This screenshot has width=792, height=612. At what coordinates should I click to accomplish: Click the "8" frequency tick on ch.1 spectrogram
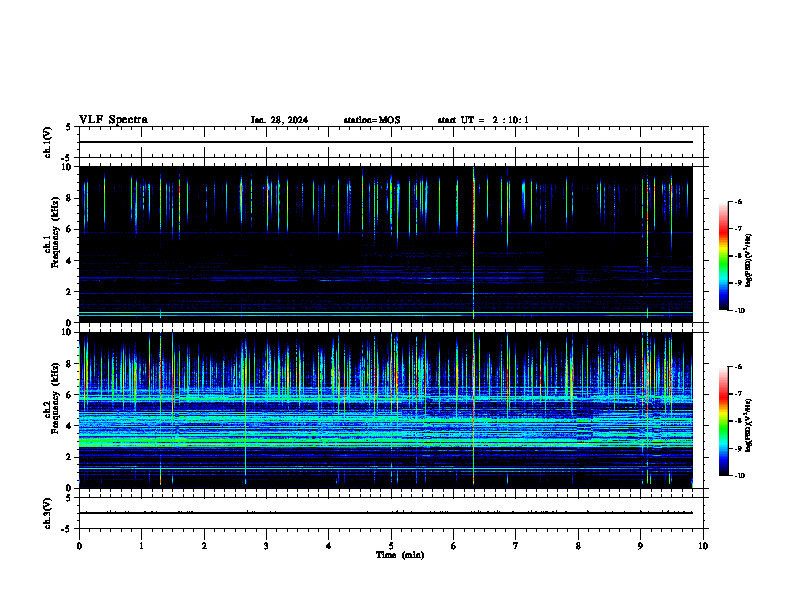click(69, 198)
